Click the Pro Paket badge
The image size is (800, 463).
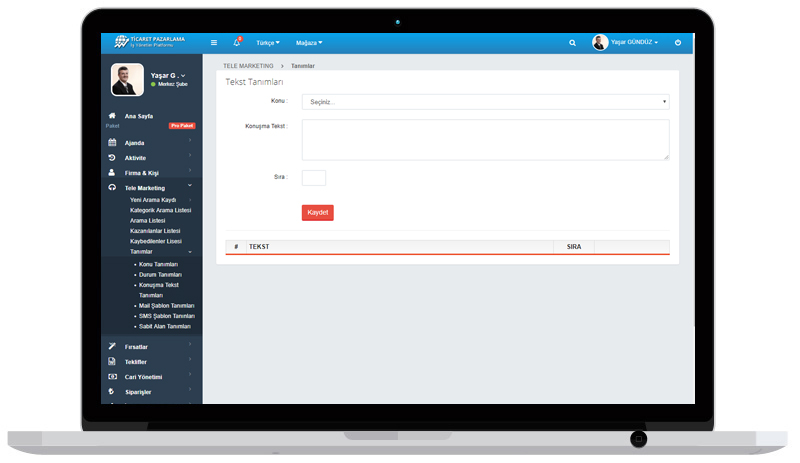click(x=182, y=126)
